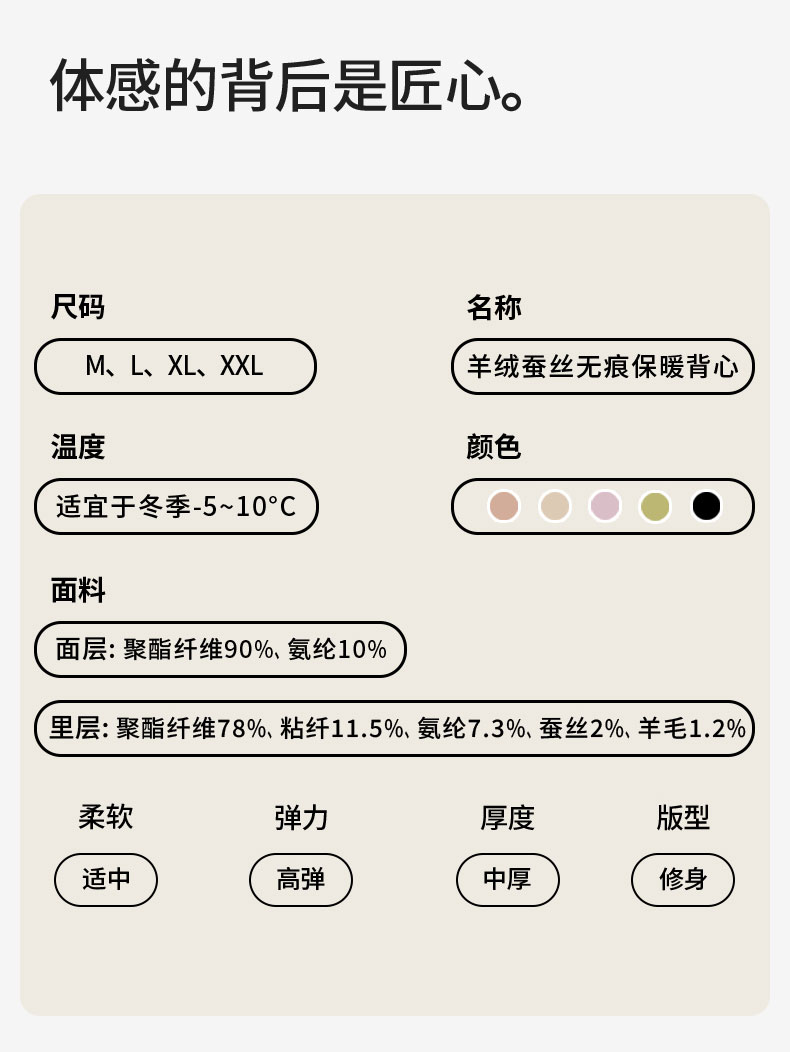Click the 尺码 section label
The width and height of the screenshot is (790, 1052).
(78, 307)
